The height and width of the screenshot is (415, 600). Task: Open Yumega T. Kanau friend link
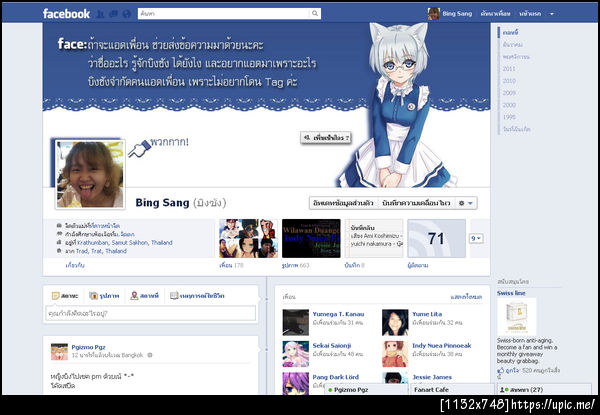(x=338, y=314)
